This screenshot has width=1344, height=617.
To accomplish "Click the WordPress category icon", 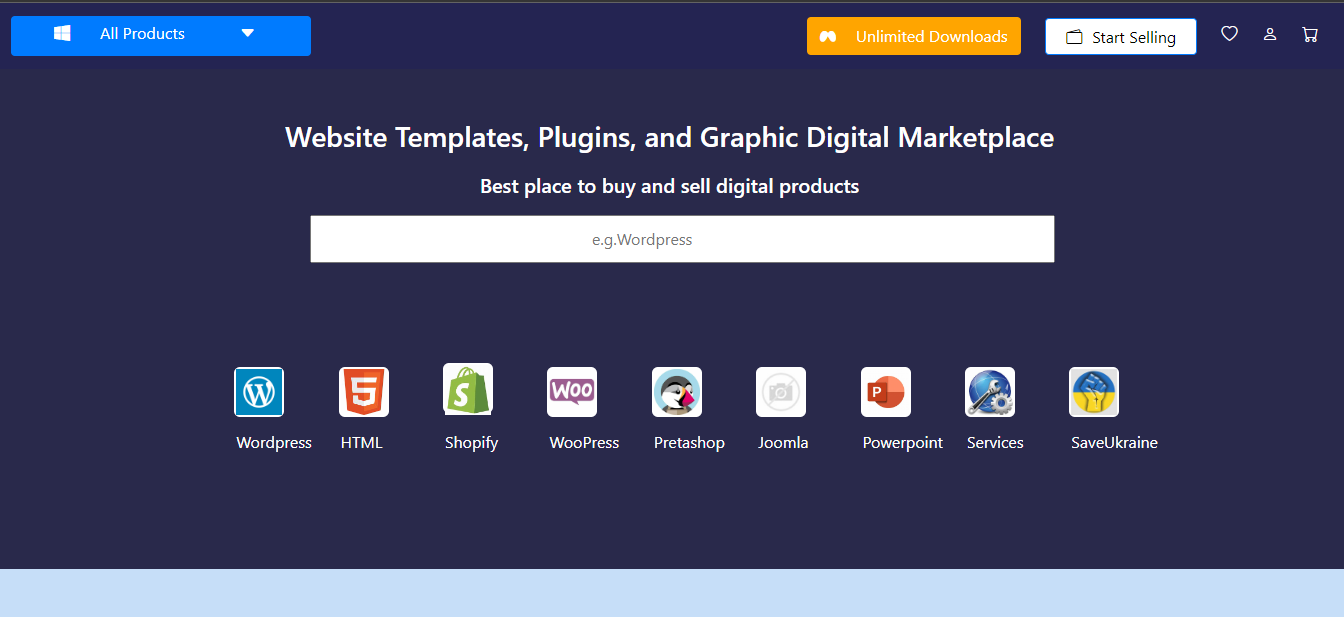I will coord(259,392).
